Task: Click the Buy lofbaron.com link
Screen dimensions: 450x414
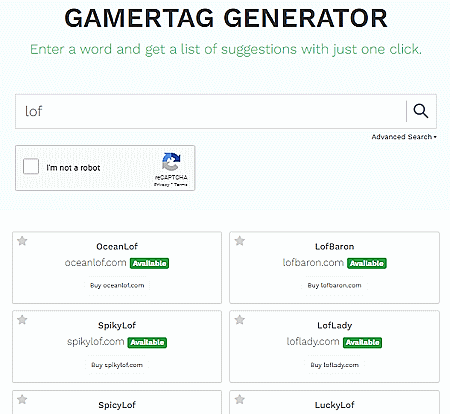Action: (334, 285)
